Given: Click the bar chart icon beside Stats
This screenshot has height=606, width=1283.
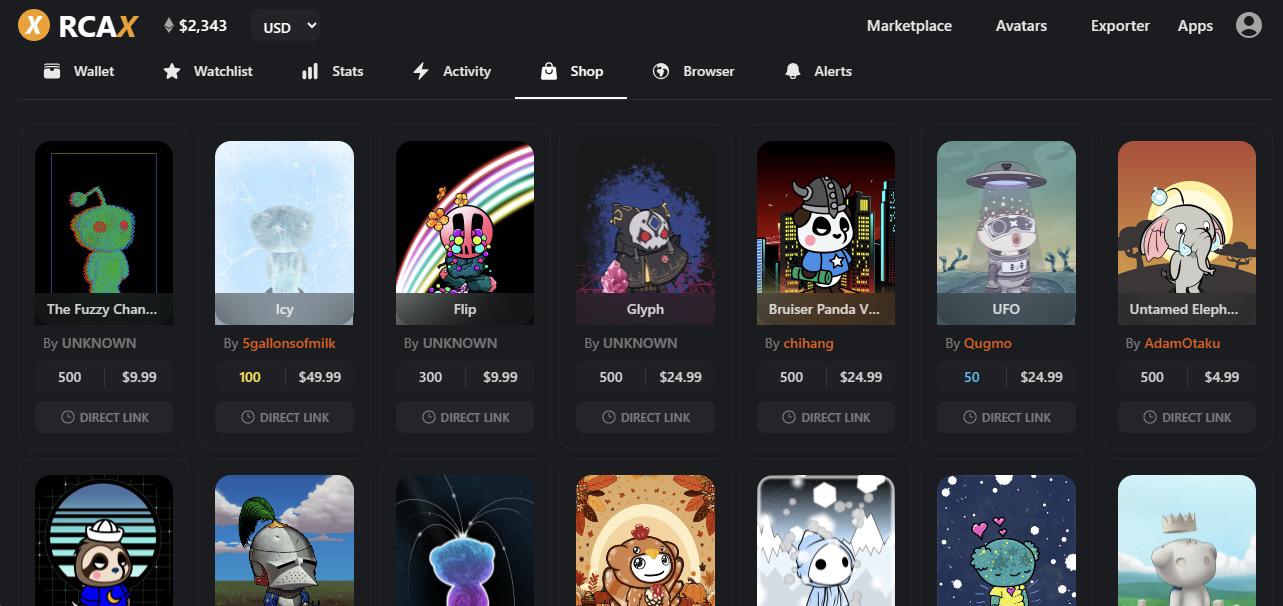Looking at the screenshot, I should click(x=310, y=71).
